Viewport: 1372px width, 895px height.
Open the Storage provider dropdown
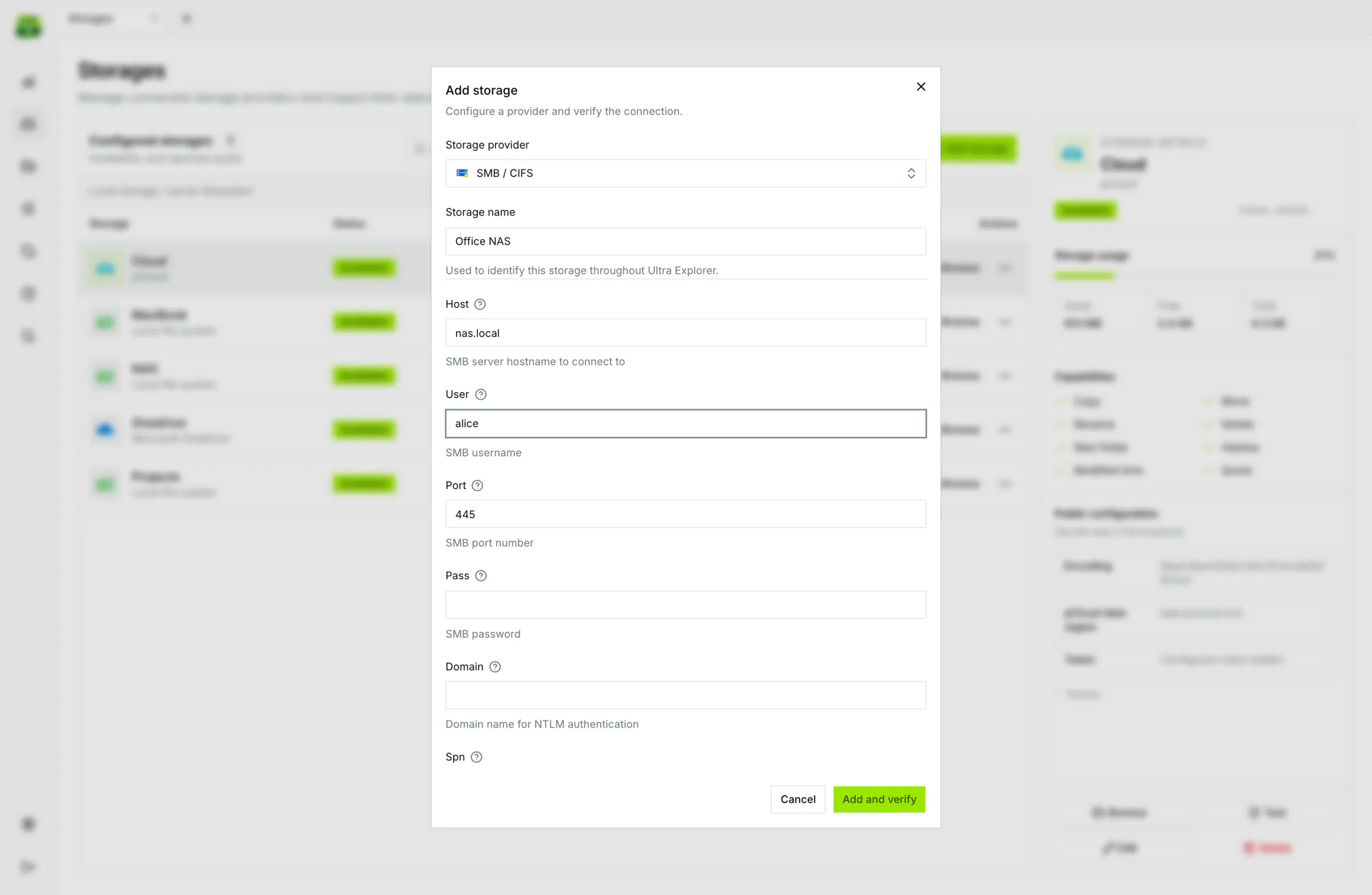[685, 173]
